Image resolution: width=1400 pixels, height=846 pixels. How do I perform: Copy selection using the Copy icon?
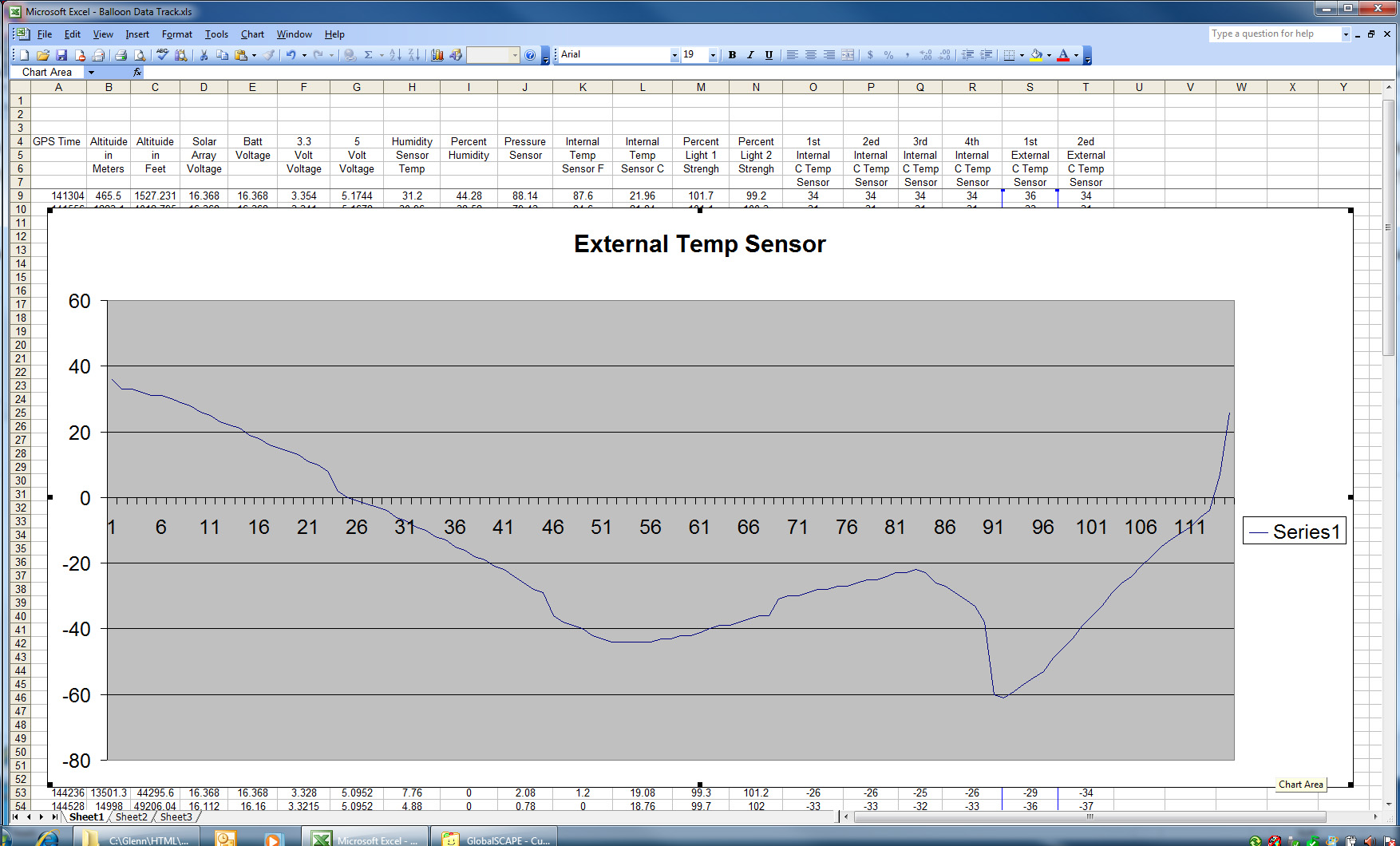222,55
